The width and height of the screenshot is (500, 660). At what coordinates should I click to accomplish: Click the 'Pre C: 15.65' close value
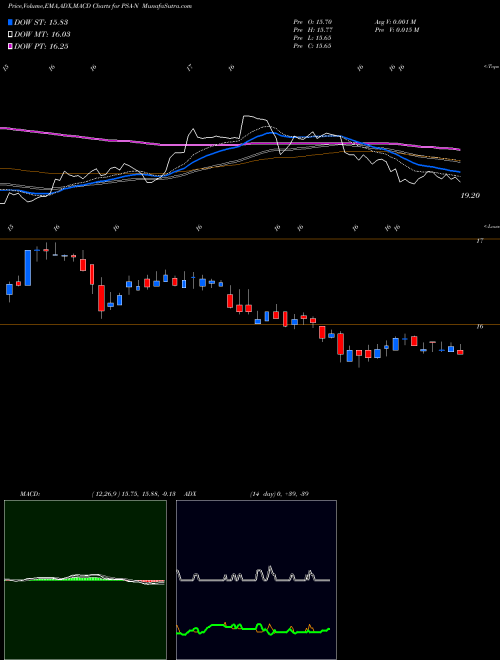click(x=314, y=45)
